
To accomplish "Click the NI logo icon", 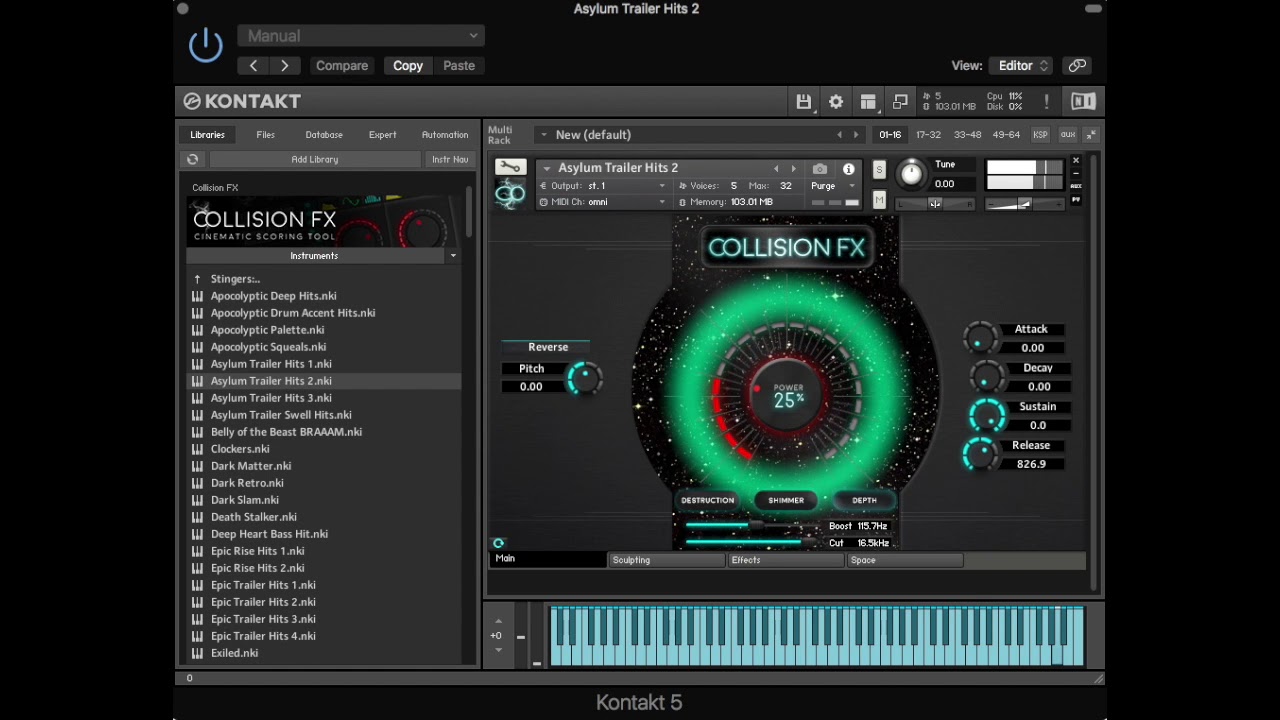I will coord(1083,101).
